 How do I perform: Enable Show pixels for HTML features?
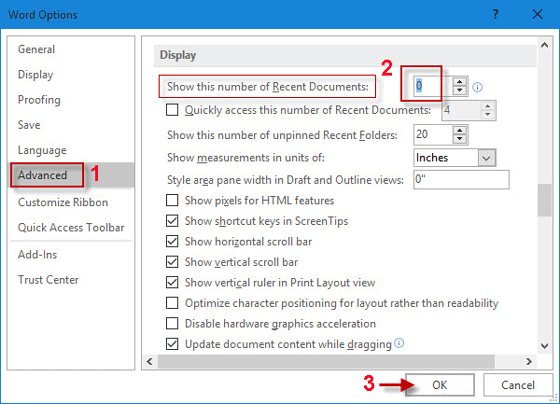172,200
